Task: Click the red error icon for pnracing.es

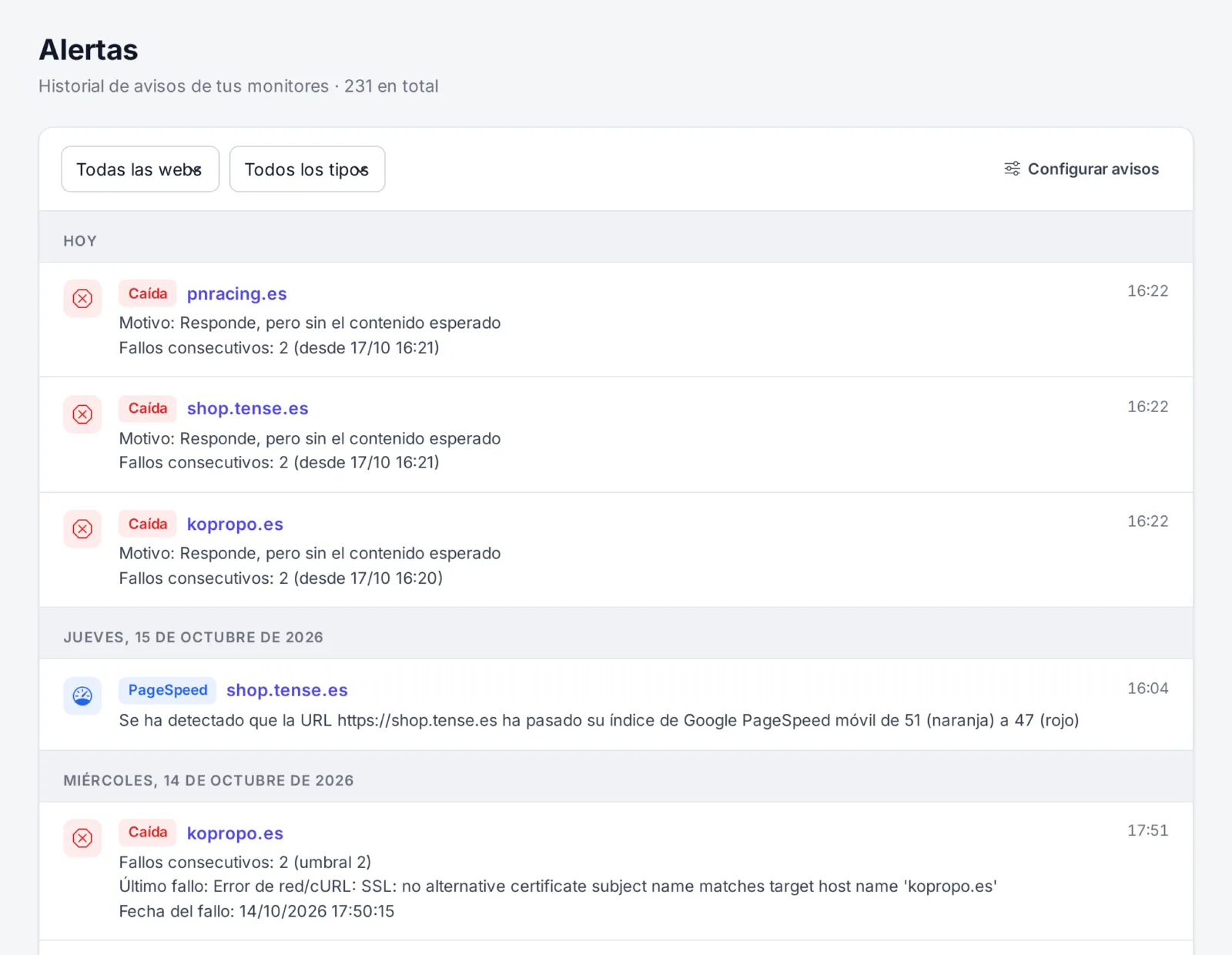Action: (82, 299)
